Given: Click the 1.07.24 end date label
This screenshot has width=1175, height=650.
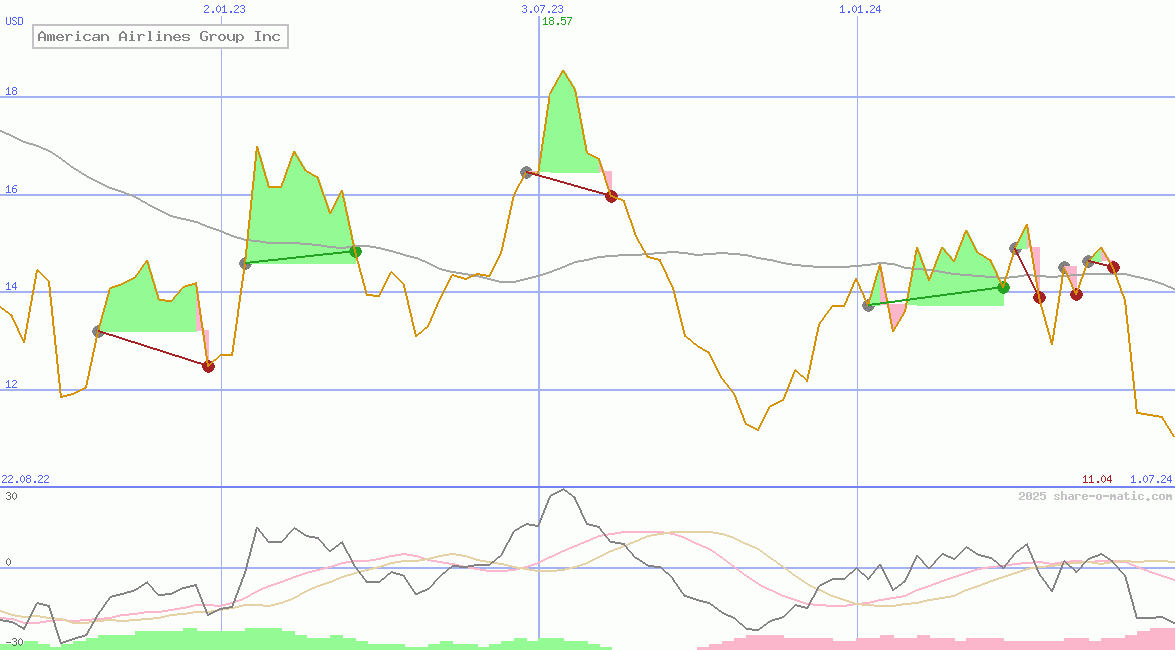Looking at the screenshot, I should [1151, 479].
